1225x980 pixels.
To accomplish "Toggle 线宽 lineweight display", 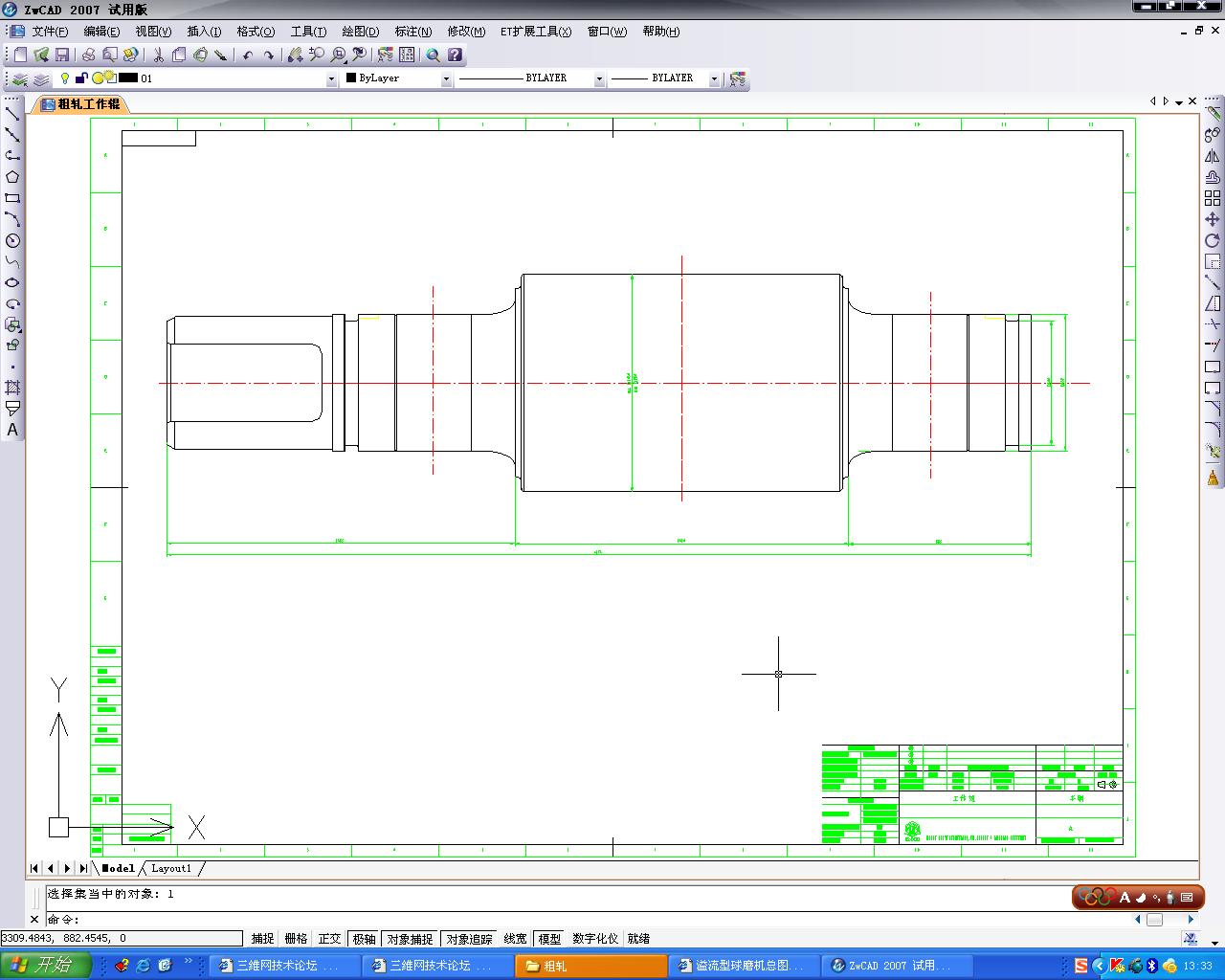I will [516, 939].
